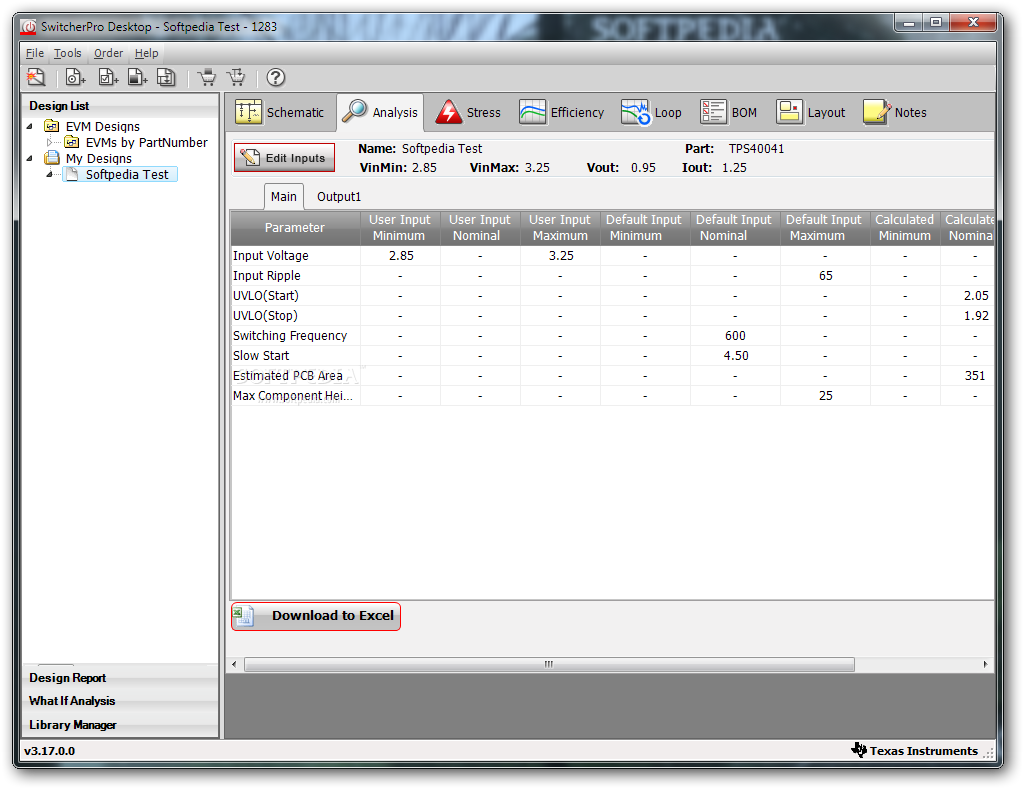This screenshot has height=789, width=1024.
Task: Click the Loop plot icon
Action: (635, 112)
